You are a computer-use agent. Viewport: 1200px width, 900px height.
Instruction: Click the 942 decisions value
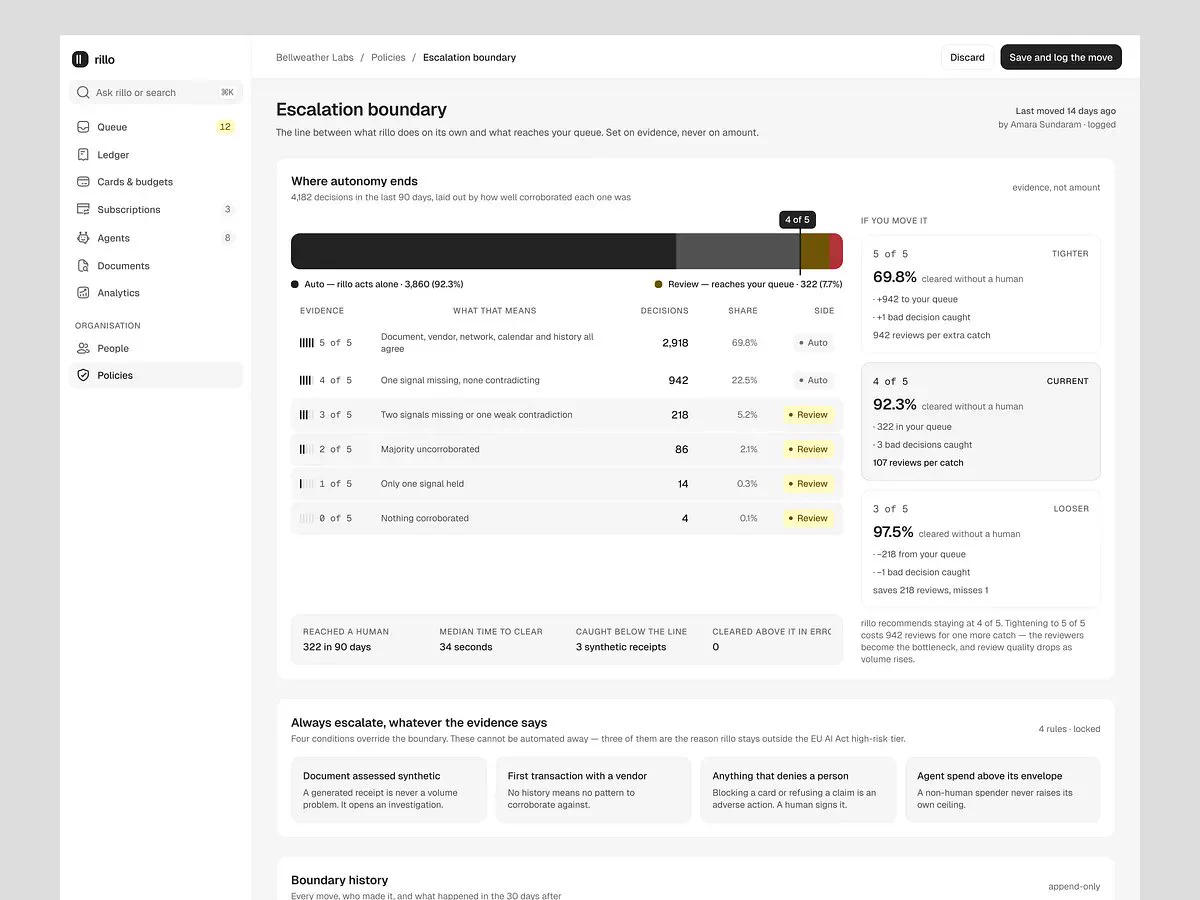coord(678,380)
